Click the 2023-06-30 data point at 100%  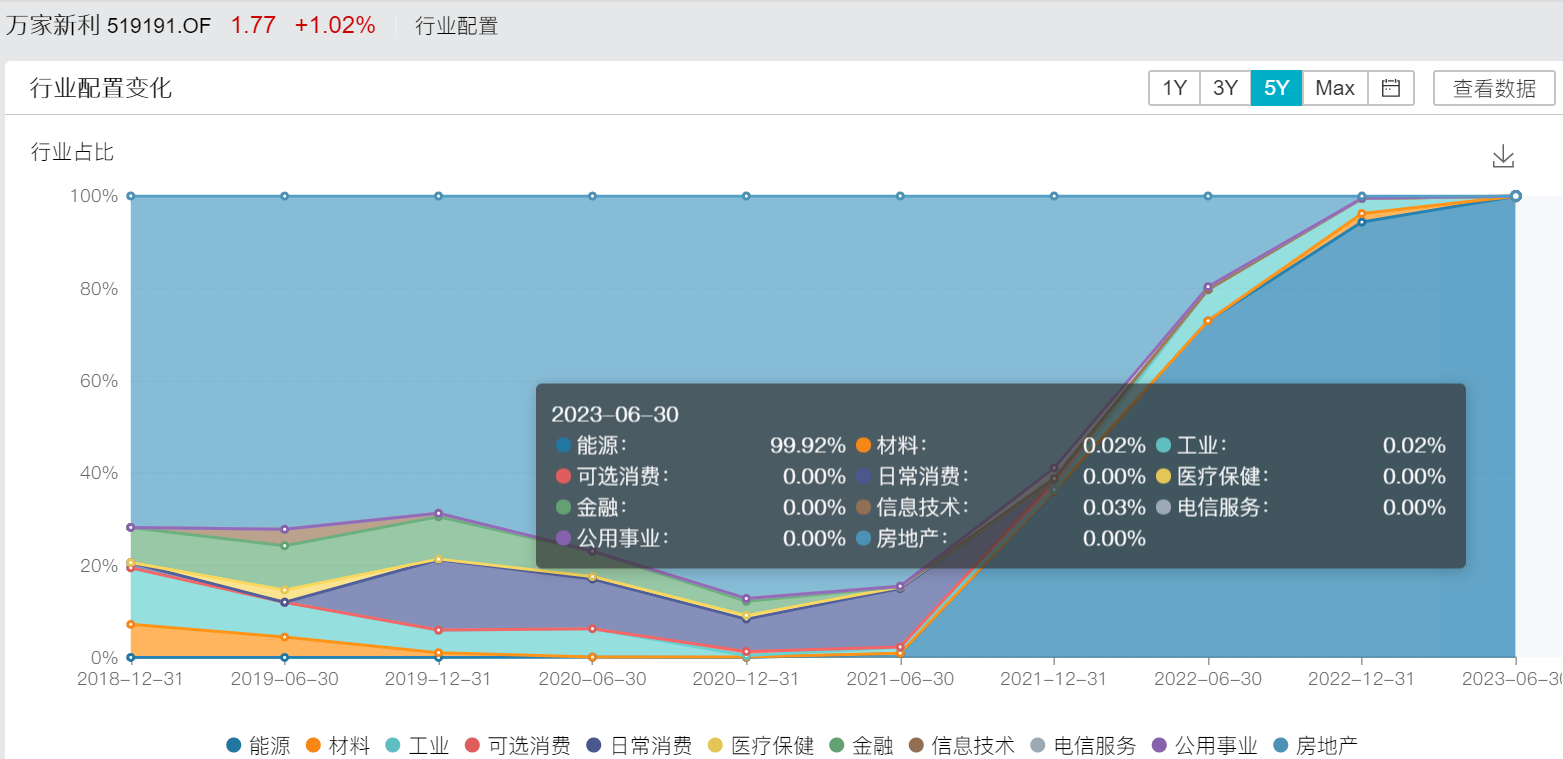tap(1515, 196)
